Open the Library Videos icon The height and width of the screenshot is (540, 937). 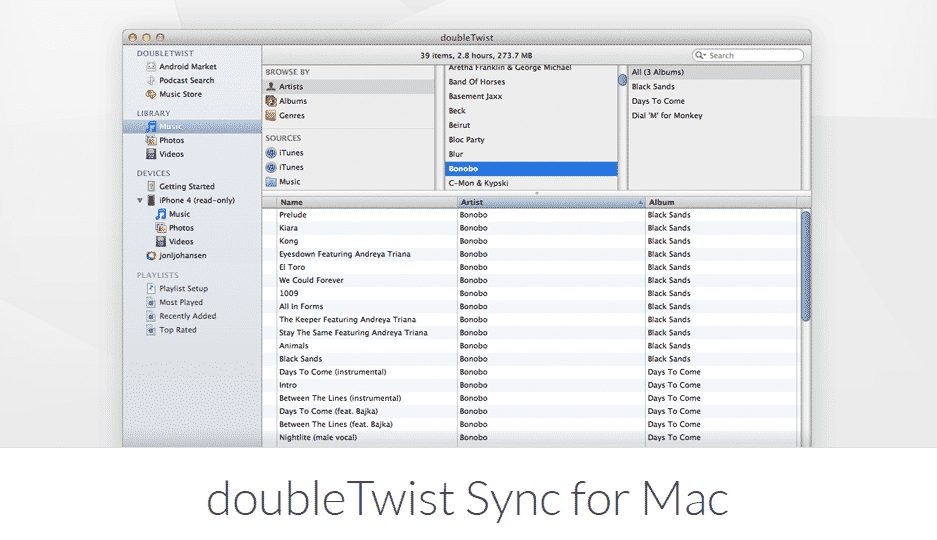pyautogui.click(x=151, y=154)
